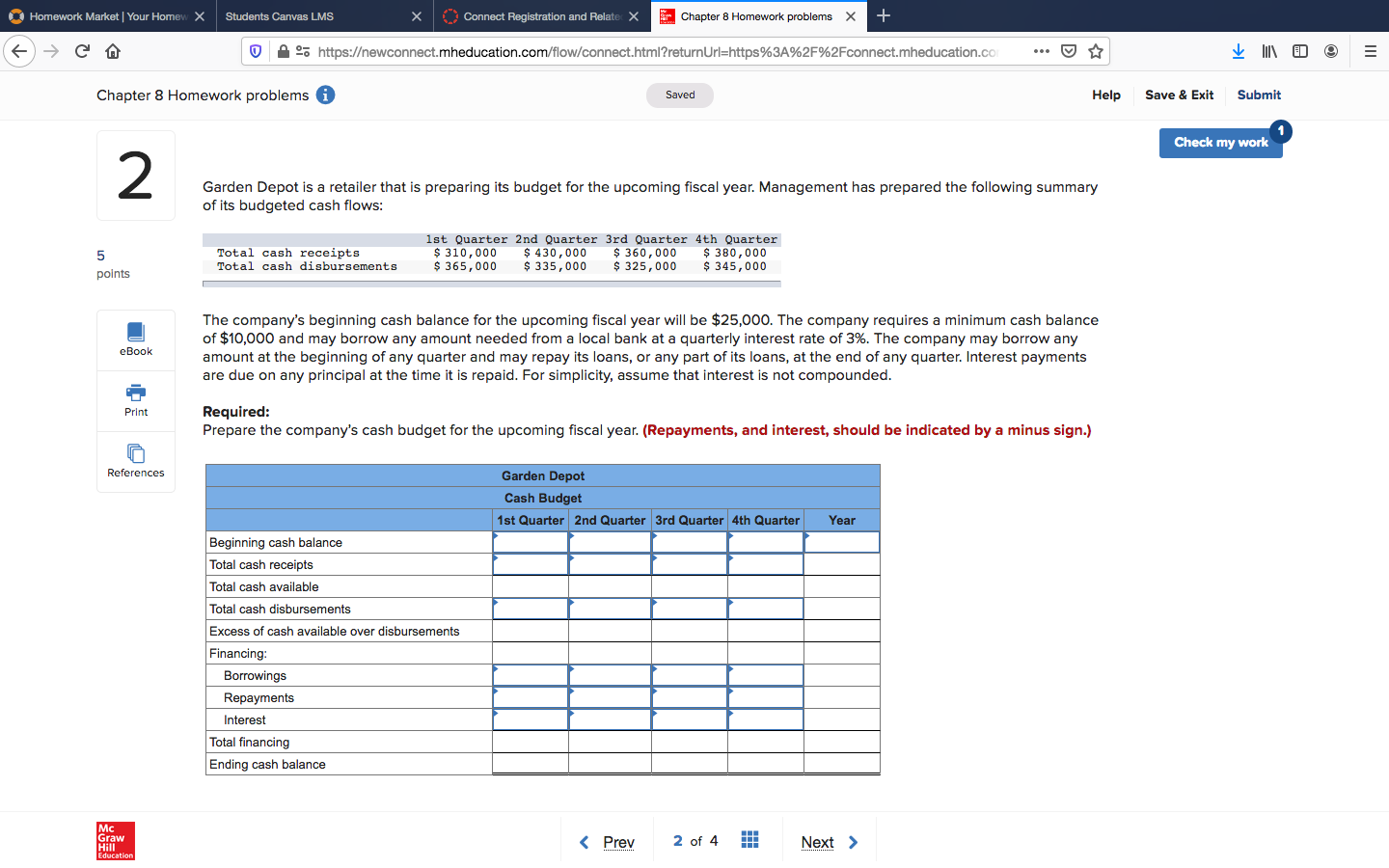Open the Firefox hamburger menu

[x=1370, y=51]
